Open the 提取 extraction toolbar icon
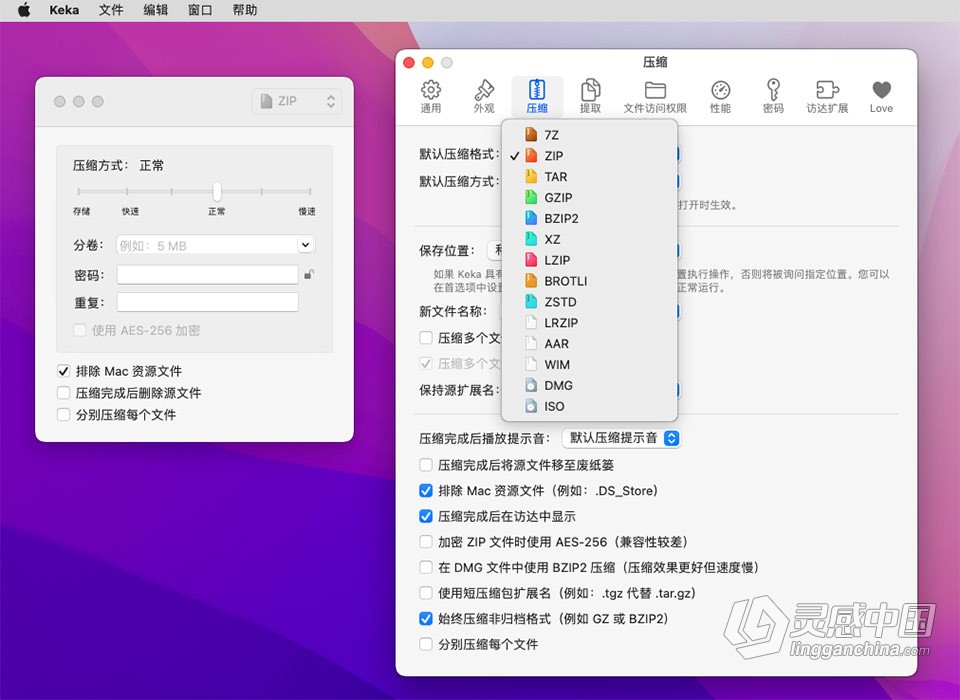 [x=590, y=91]
